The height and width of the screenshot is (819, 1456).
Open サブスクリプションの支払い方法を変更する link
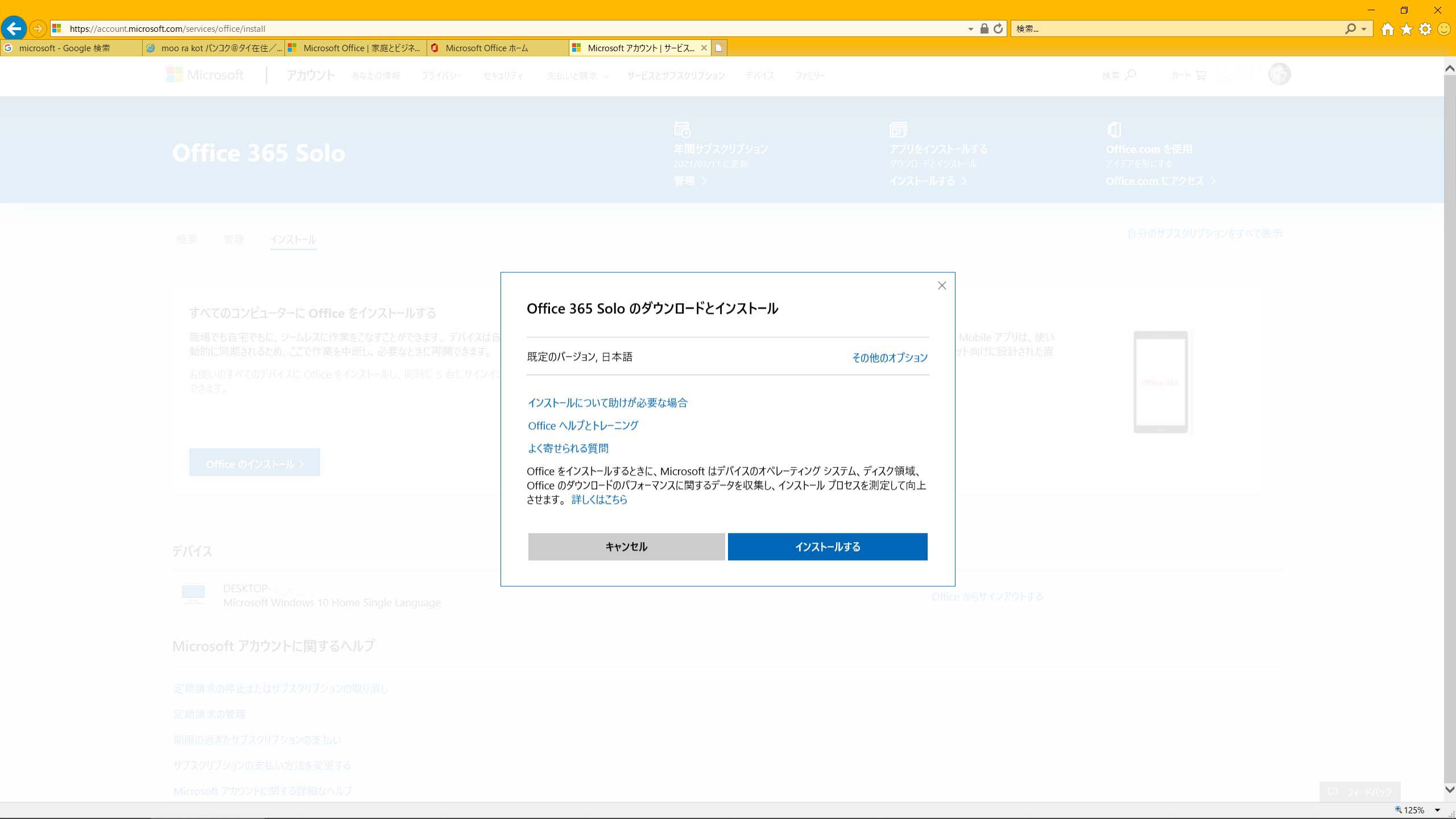pyautogui.click(x=262, y=766)
